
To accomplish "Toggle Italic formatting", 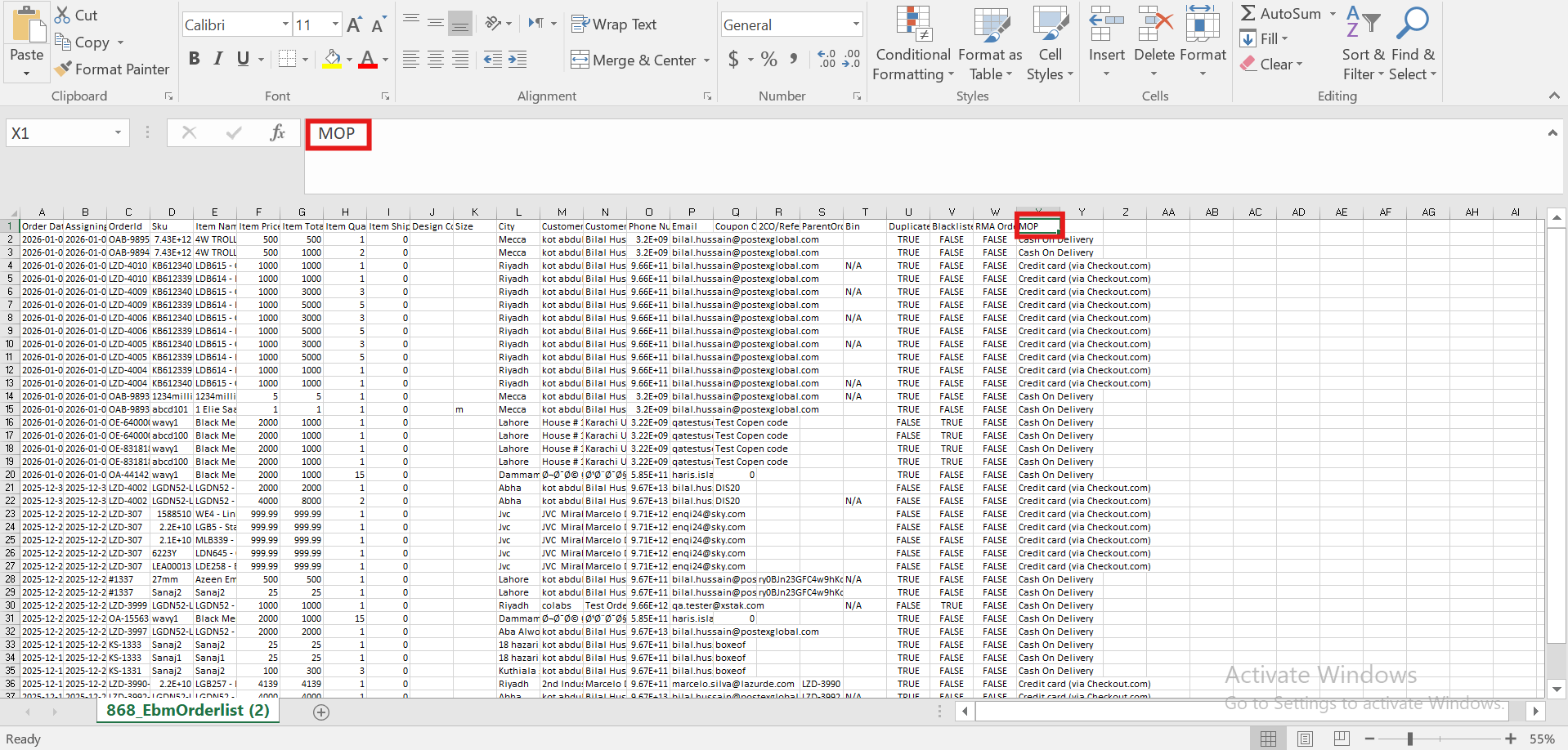I will (x=218, y=59).
